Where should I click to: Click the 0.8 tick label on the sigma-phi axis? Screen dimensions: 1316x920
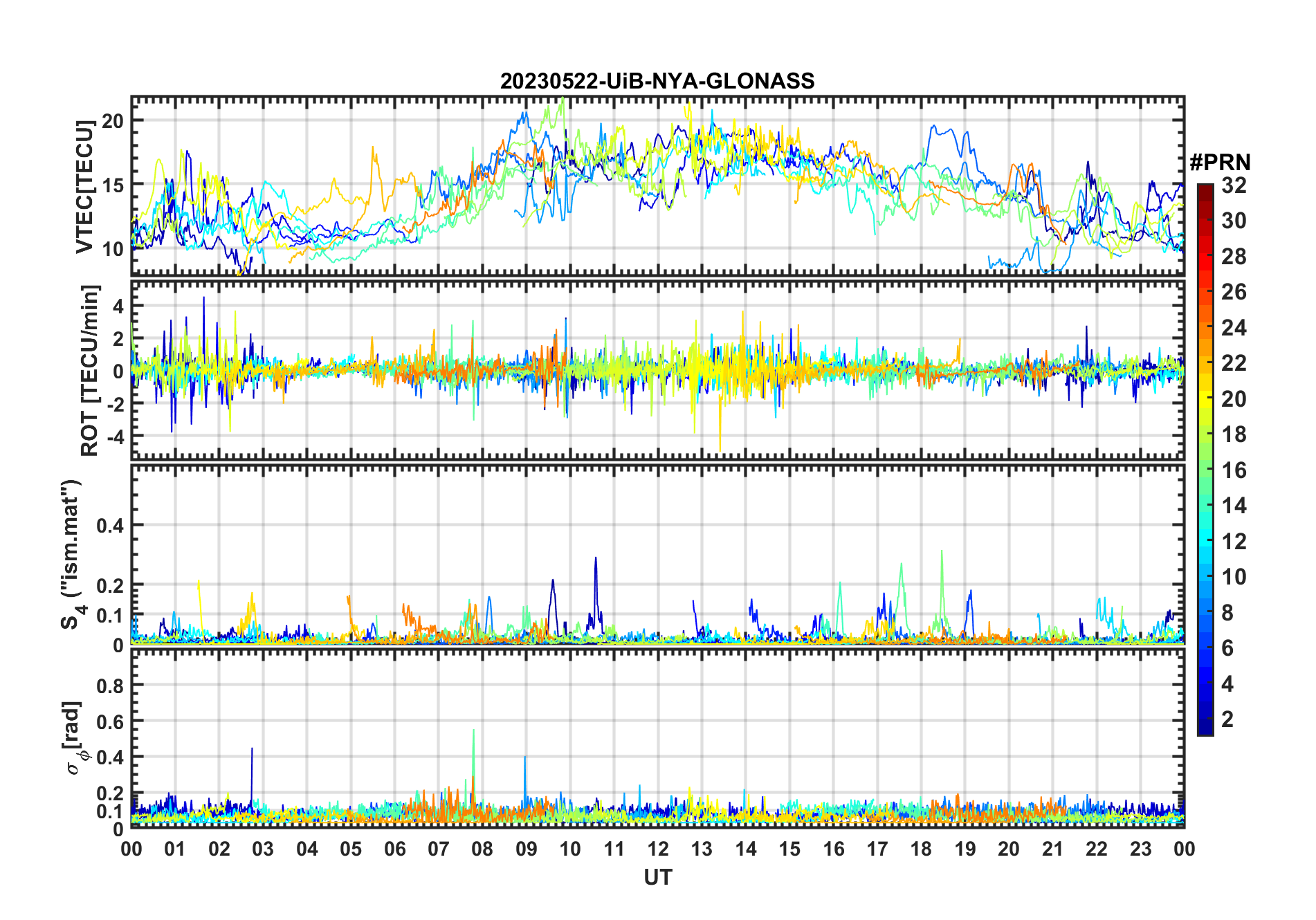coord(110,686)
